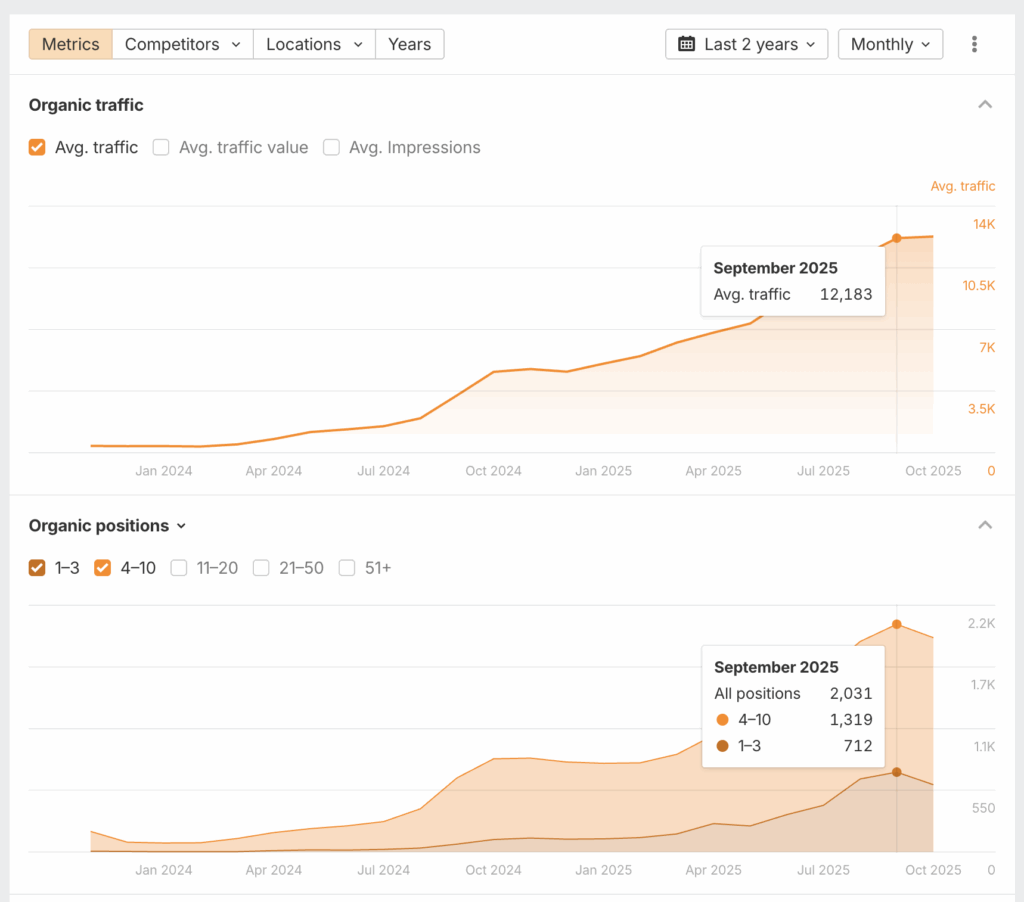Viewport: 1024px width, 902px height.
Task: Click the calendar icon in date range selector
Action: tap(687, 44)
